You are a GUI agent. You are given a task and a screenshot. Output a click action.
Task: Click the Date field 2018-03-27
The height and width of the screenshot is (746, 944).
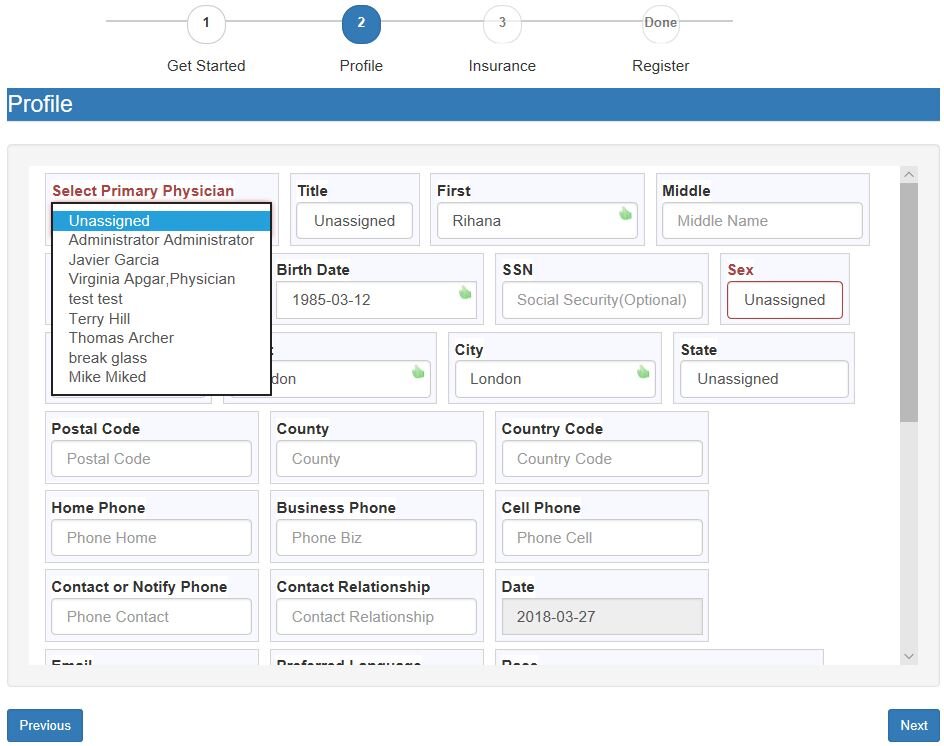602,617
